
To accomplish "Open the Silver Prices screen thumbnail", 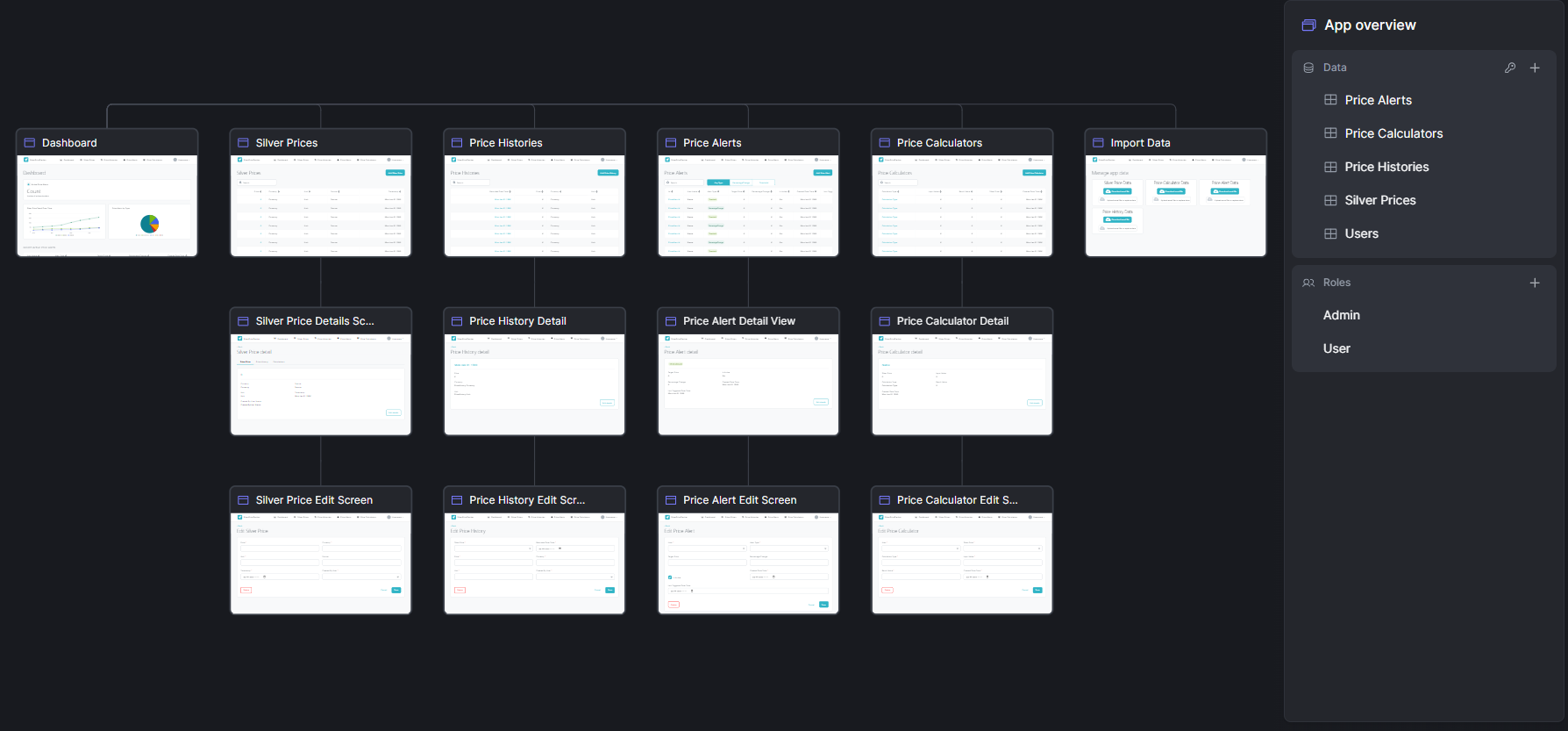I will (x=321, y=206).
